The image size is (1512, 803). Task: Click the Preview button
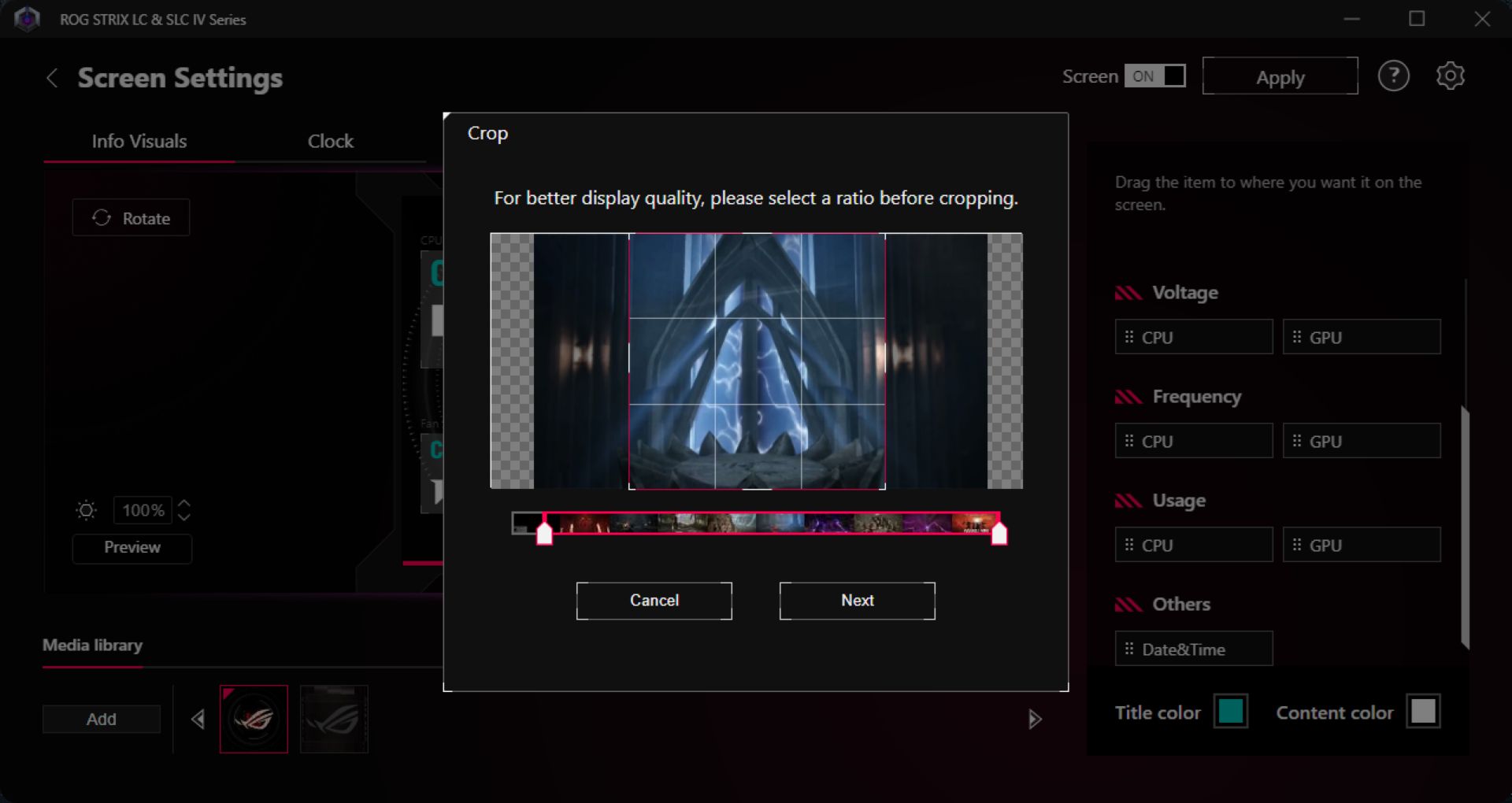pyautogui.click(x=132, y=548)
